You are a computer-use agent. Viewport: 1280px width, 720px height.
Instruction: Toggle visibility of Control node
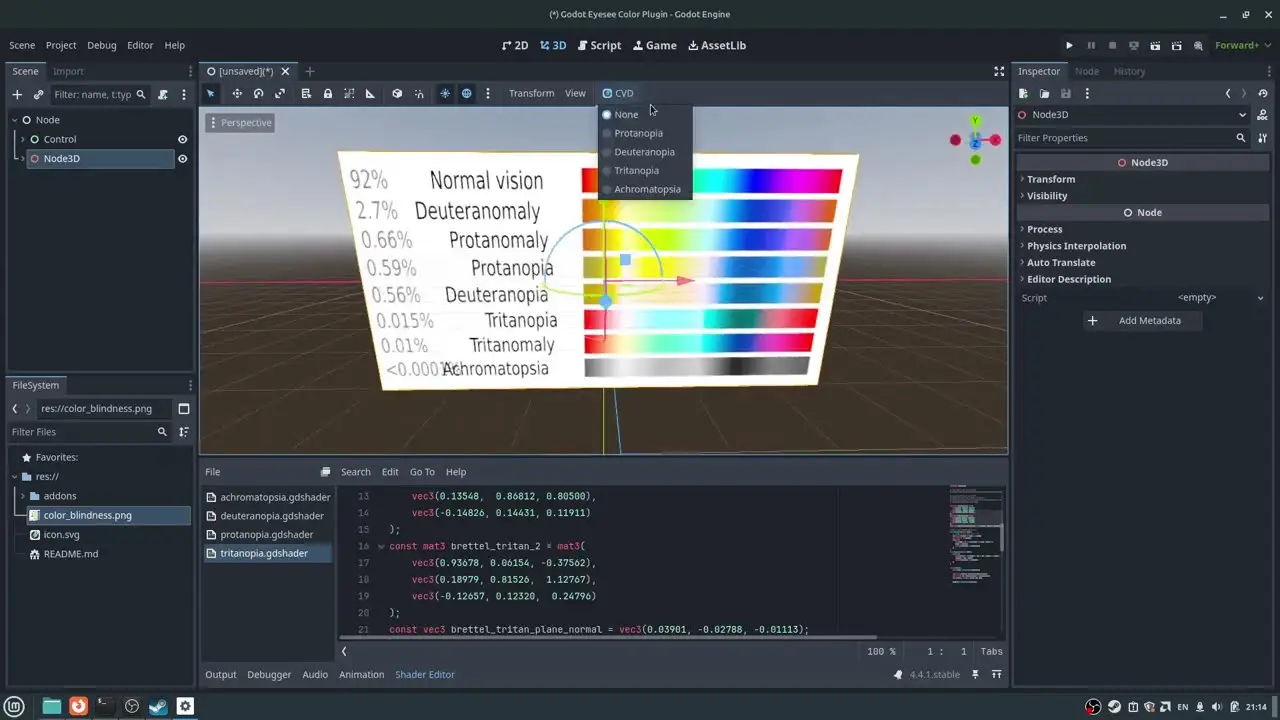click(182, 139)
